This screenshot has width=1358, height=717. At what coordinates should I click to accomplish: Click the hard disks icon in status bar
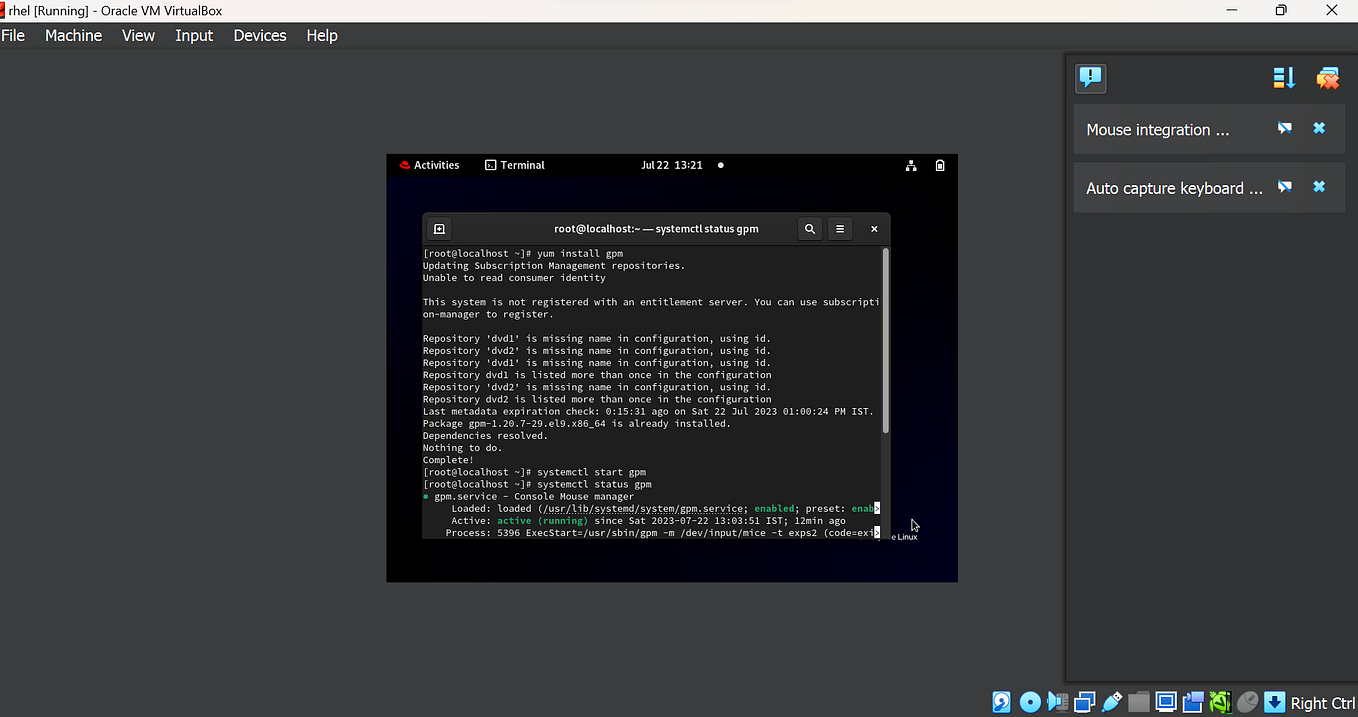click(1001, 702)
